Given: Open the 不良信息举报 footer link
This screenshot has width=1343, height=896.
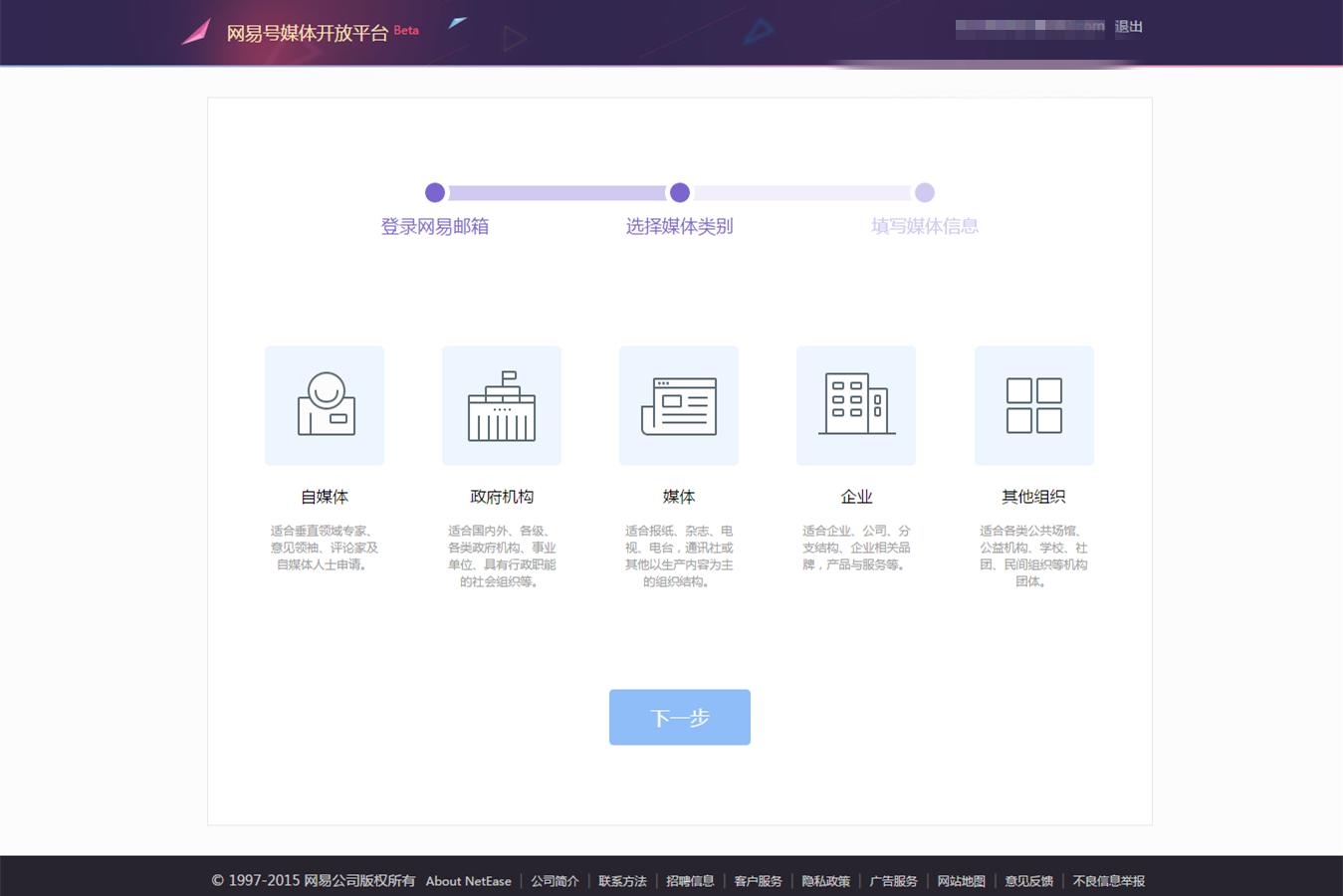Looking at the screenshot, I should click(1108, 881).
